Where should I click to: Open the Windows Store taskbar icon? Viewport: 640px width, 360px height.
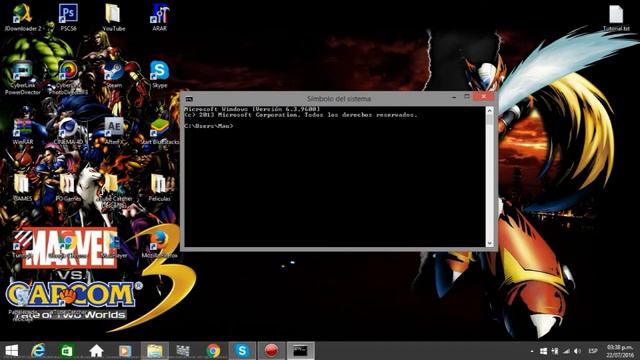click(x=67, y=351)
